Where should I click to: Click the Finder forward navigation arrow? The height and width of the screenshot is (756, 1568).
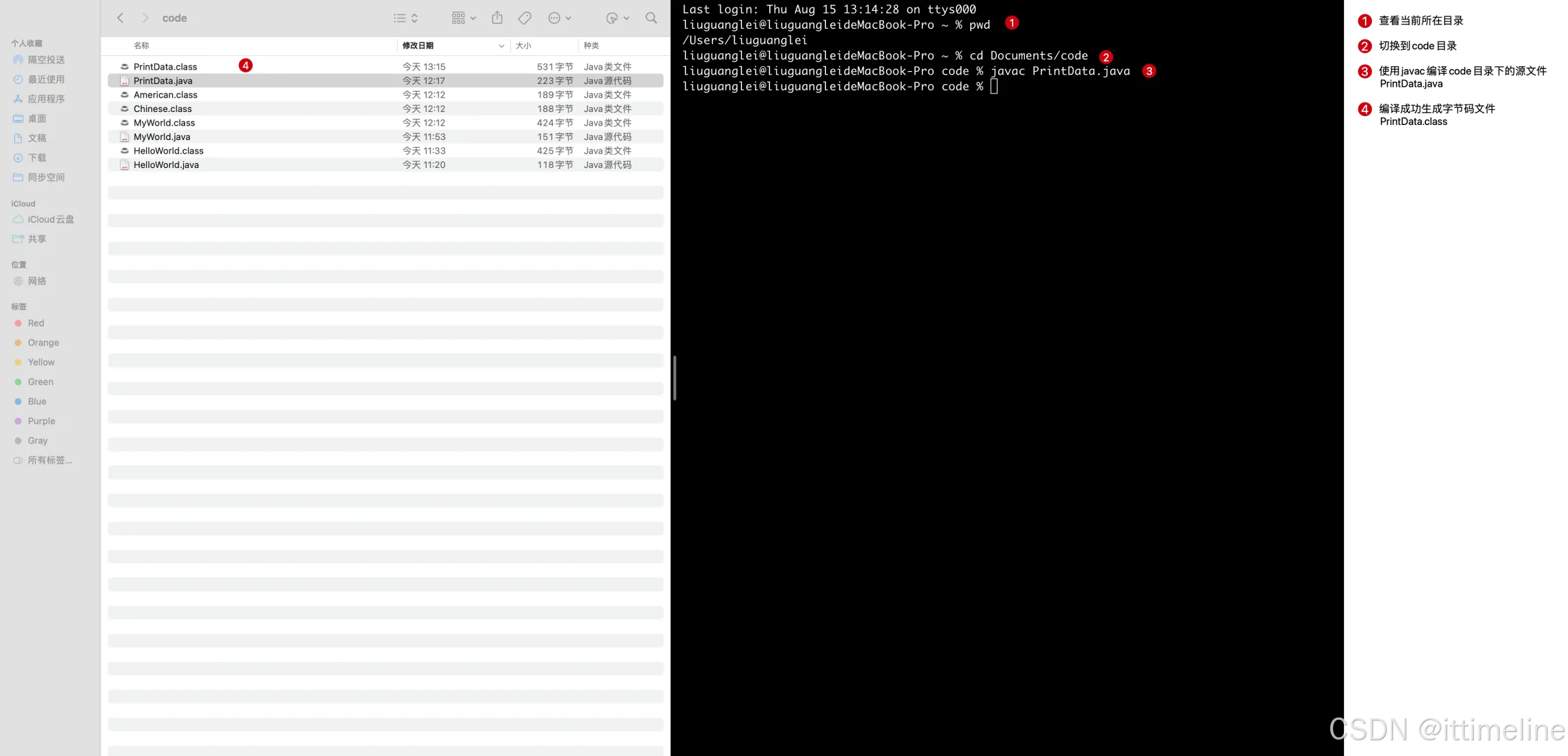point(145,18)
